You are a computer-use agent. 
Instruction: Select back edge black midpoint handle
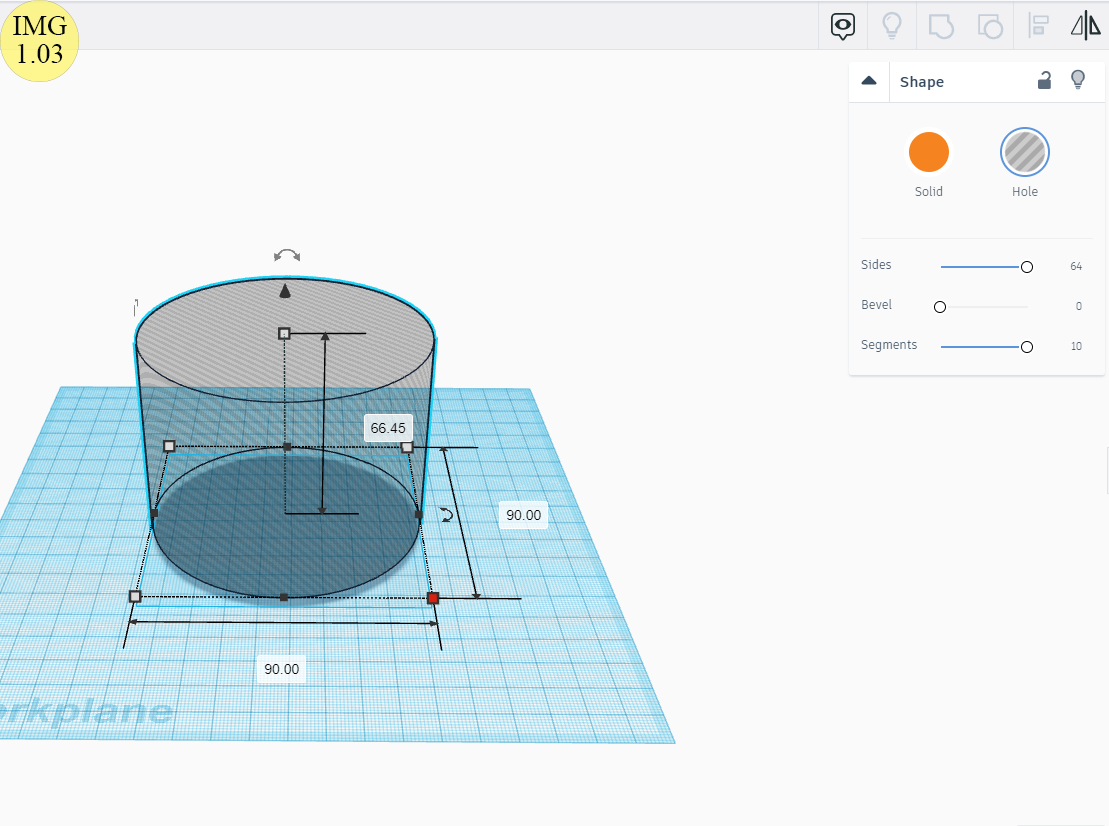tap(286, 447)
